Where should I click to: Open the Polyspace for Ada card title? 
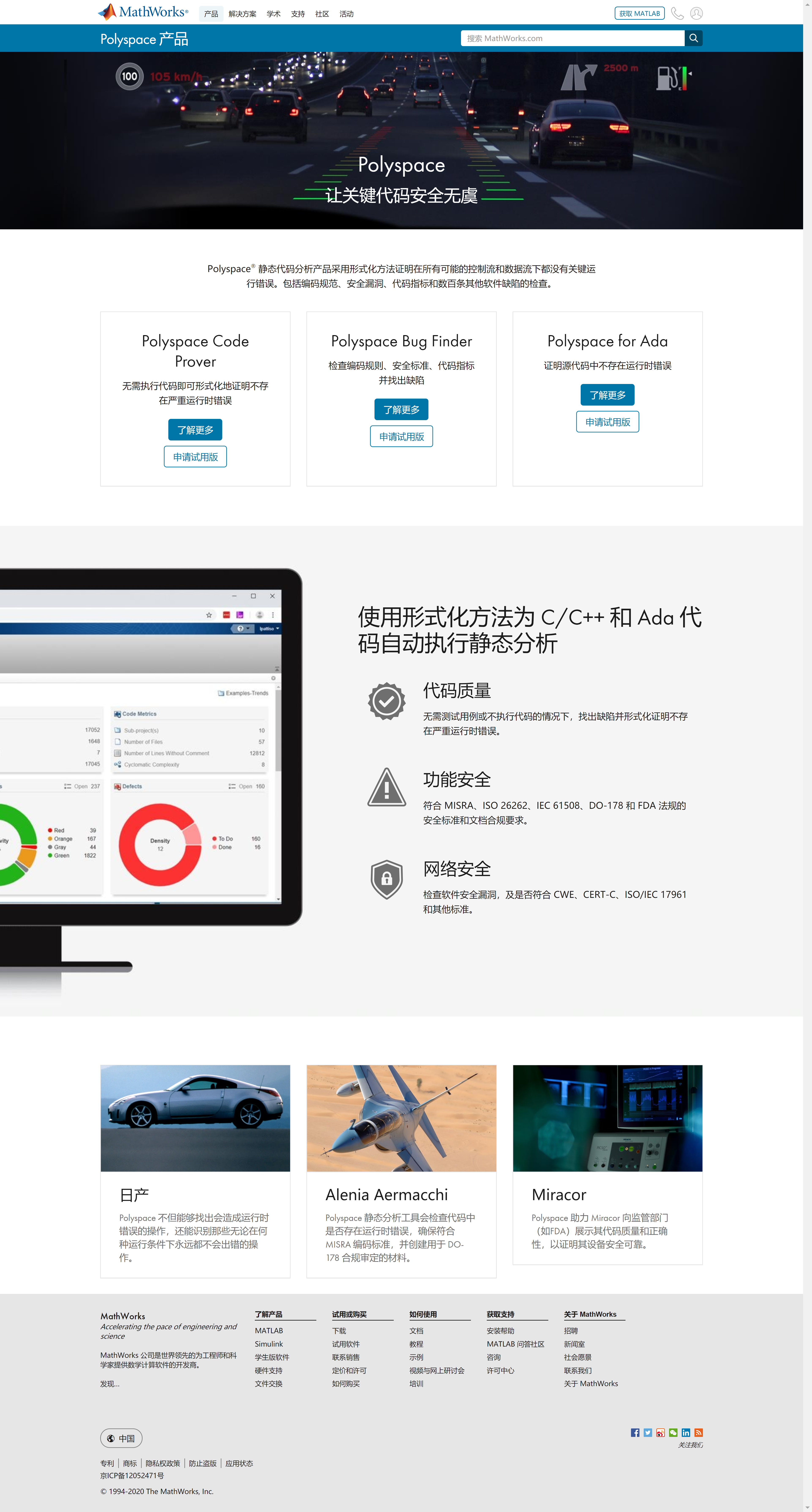pos(607,341)
